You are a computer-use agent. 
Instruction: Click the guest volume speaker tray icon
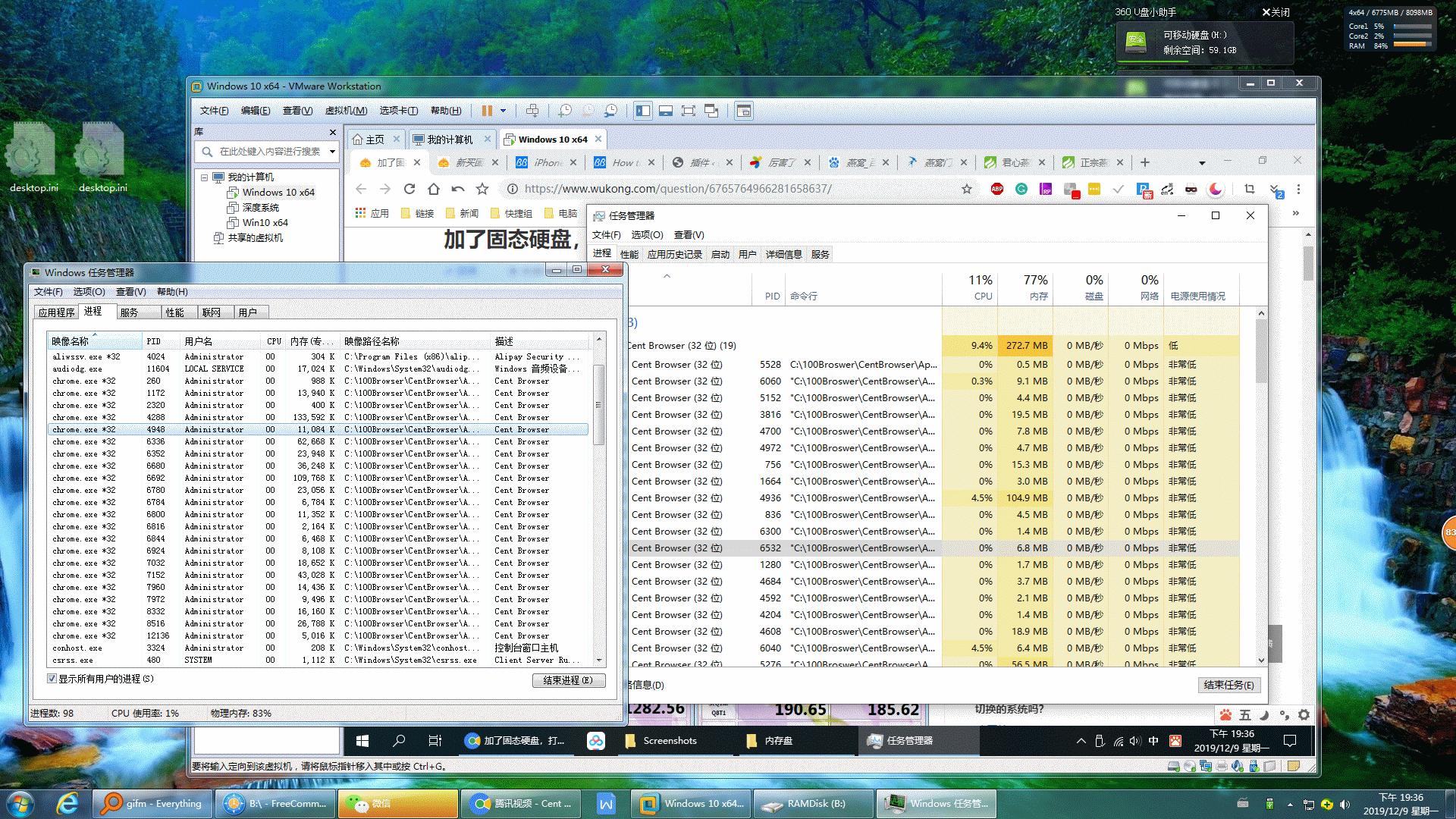(x=1134, y=741)
